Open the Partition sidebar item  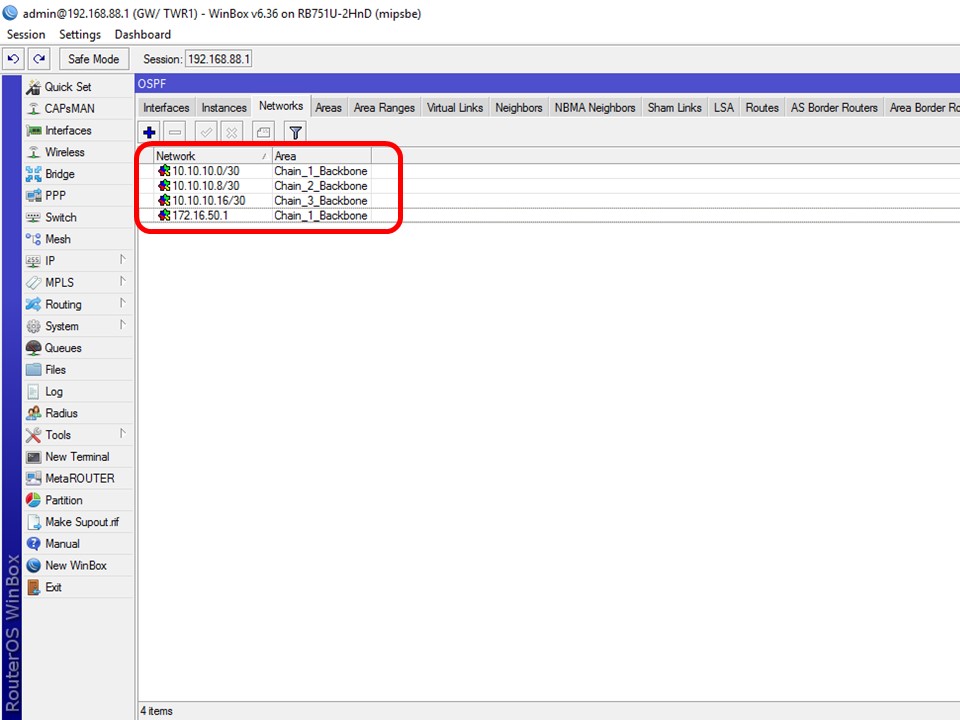78,500
